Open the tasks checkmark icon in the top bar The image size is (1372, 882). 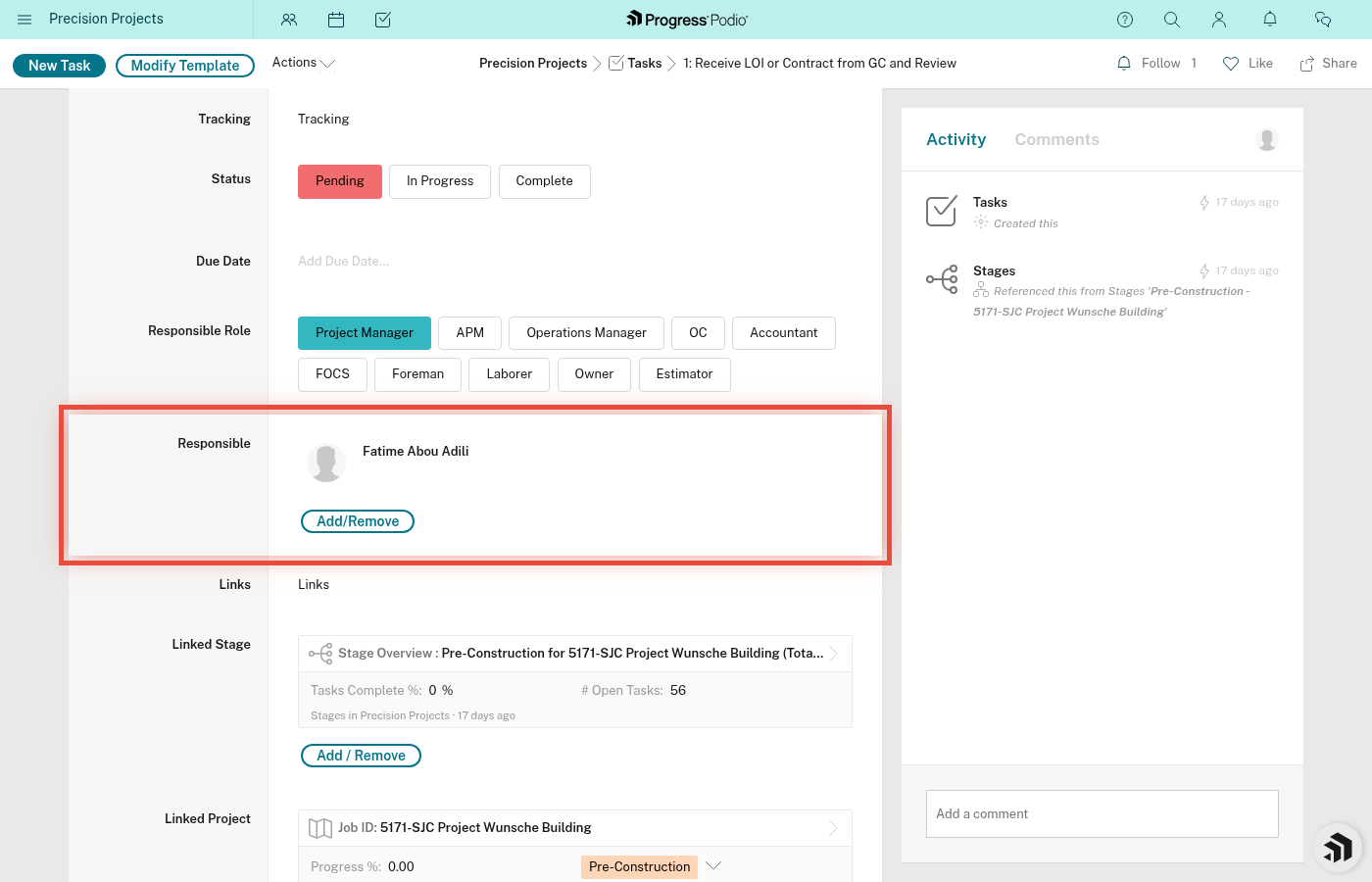[x=383, y=20]
